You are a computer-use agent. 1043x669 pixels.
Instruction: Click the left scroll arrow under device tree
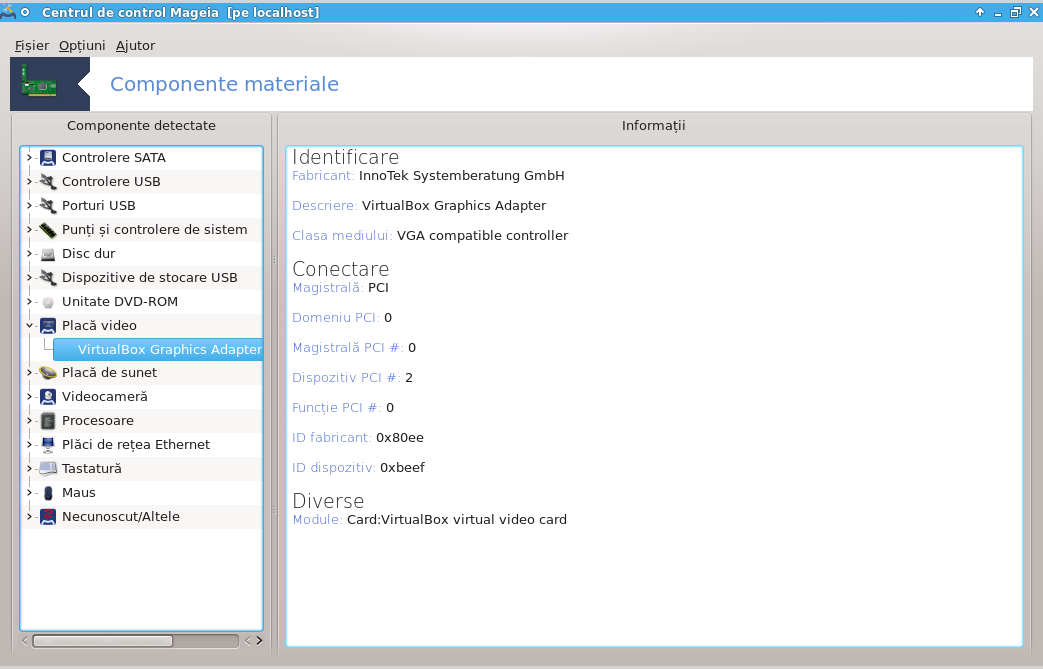coord(25,641)
